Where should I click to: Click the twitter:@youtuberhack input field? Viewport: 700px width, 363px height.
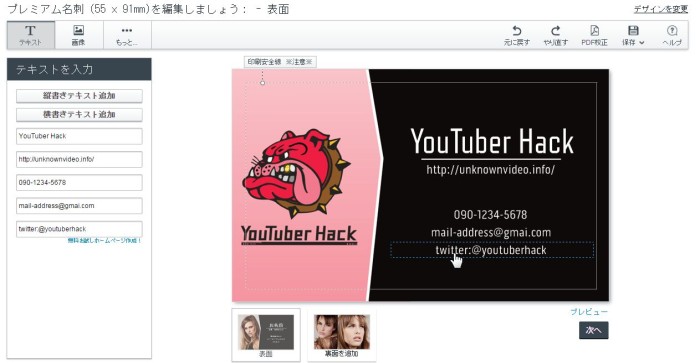click(79, 229)
